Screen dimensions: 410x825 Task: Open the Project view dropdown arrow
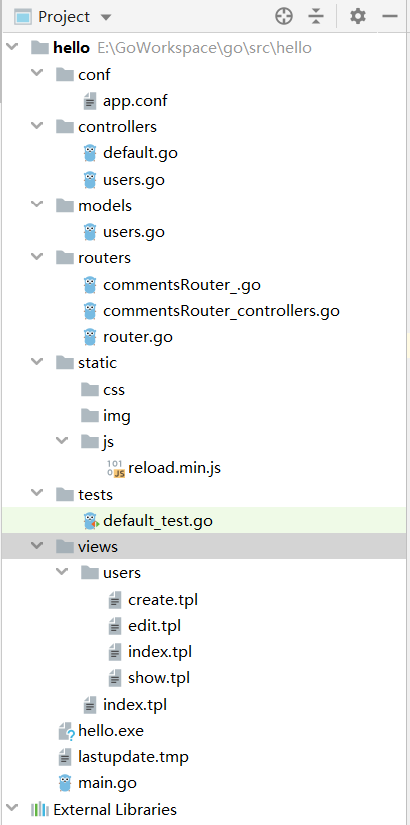pyautogui.click(x=106, y=17)
